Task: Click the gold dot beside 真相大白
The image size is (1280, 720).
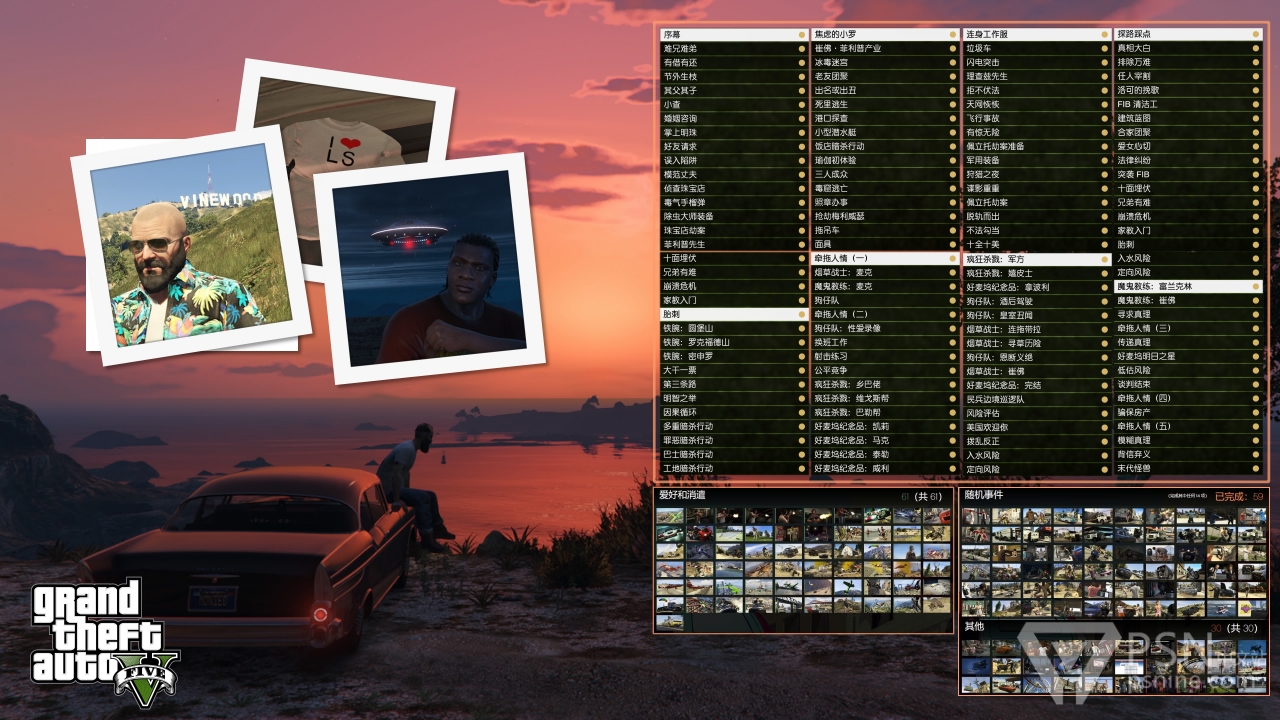Action: click(1254, 48)
